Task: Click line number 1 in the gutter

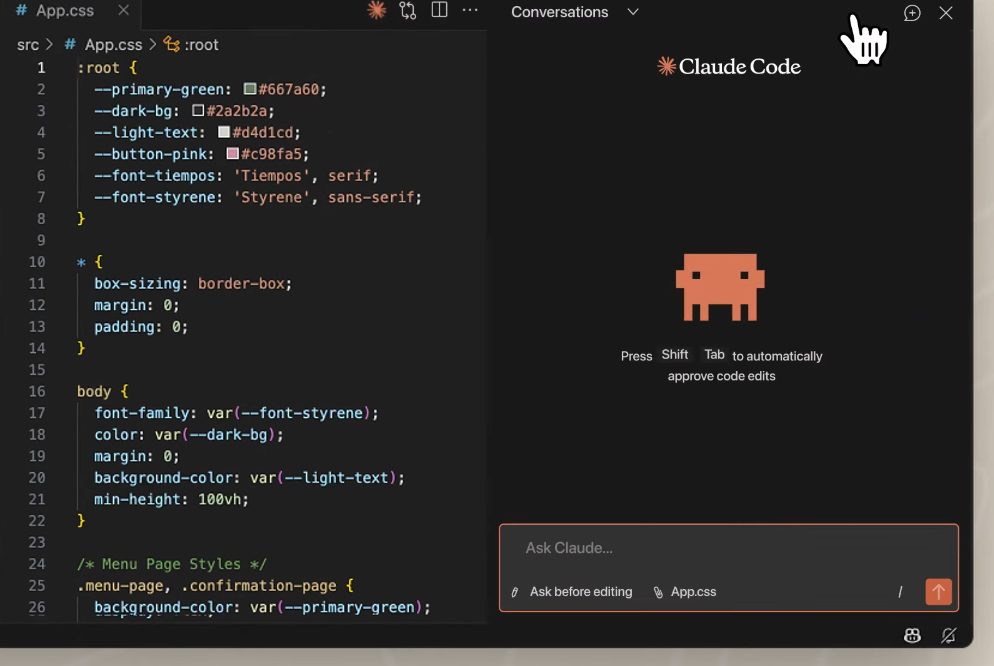Action: (x=41, y=68)
